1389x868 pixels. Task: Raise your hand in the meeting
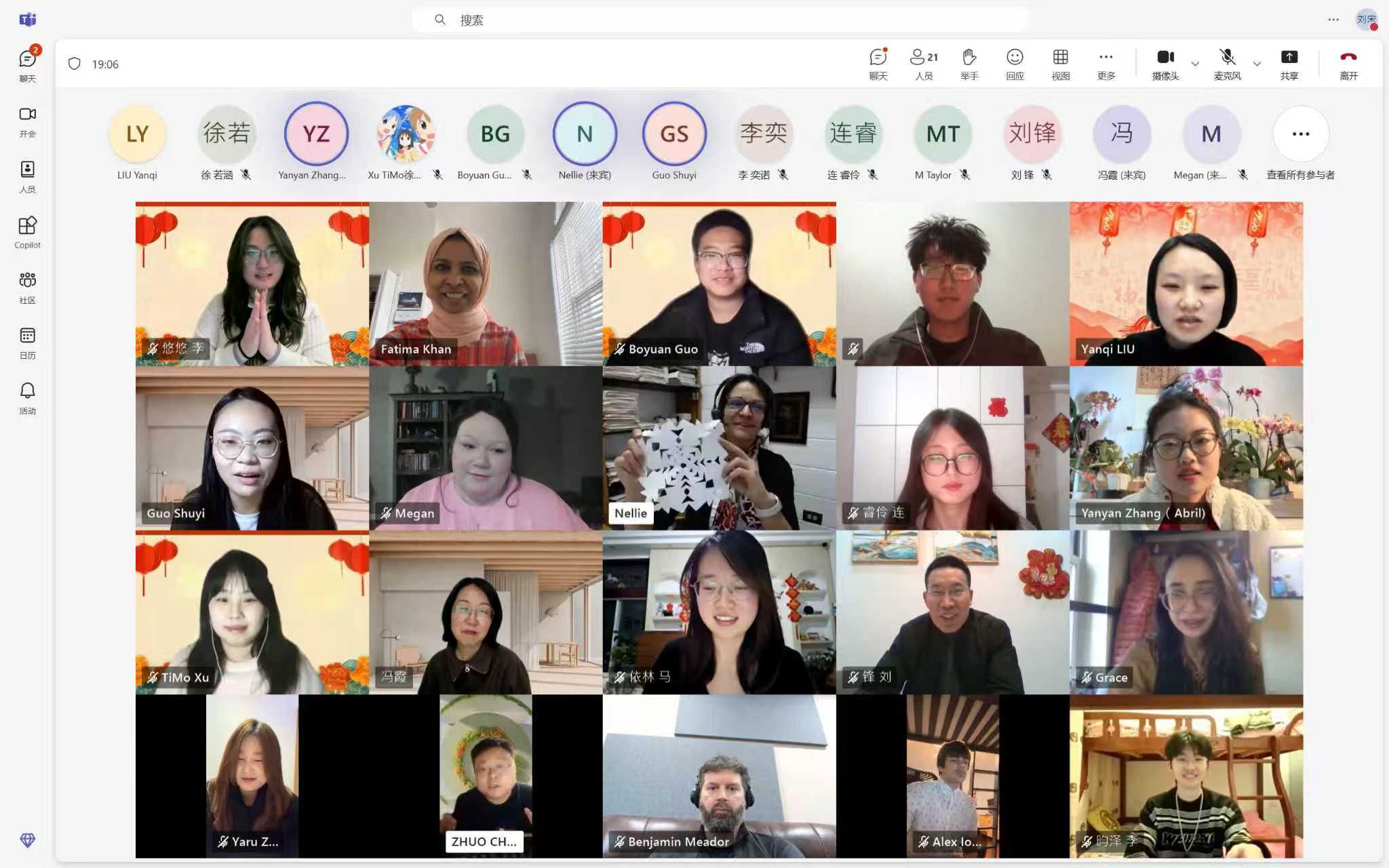(969, 64)
